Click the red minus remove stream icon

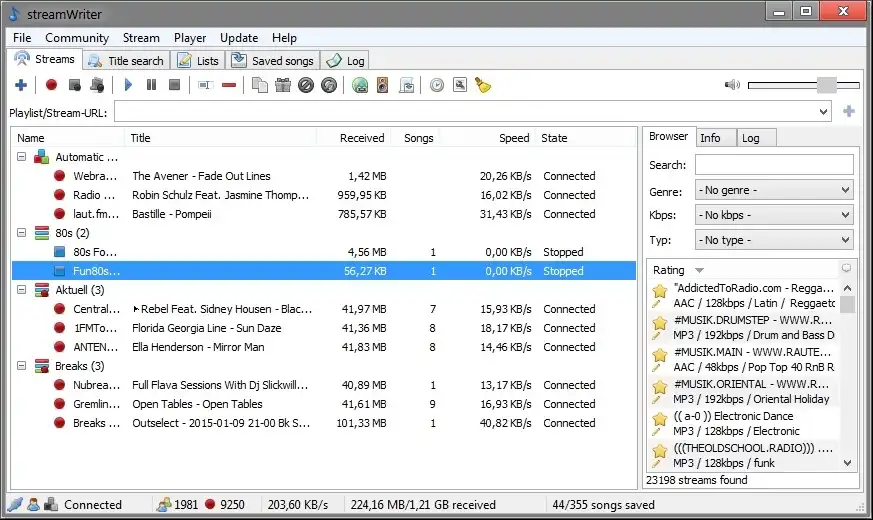coord(229,86)
